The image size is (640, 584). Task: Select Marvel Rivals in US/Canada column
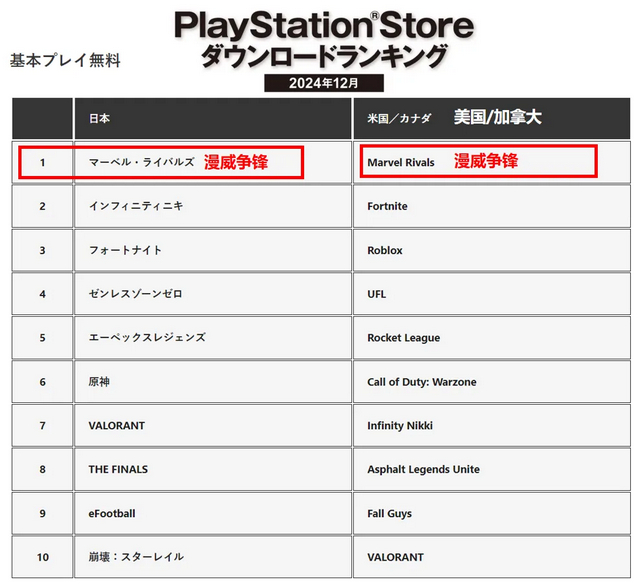pos(400,162)
